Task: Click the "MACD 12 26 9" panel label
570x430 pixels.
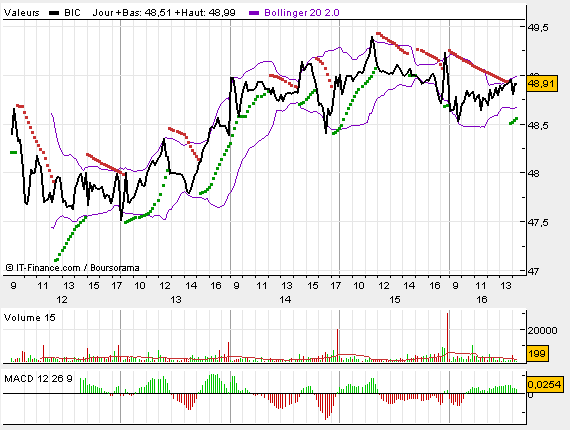Action: tap(38, 379)
